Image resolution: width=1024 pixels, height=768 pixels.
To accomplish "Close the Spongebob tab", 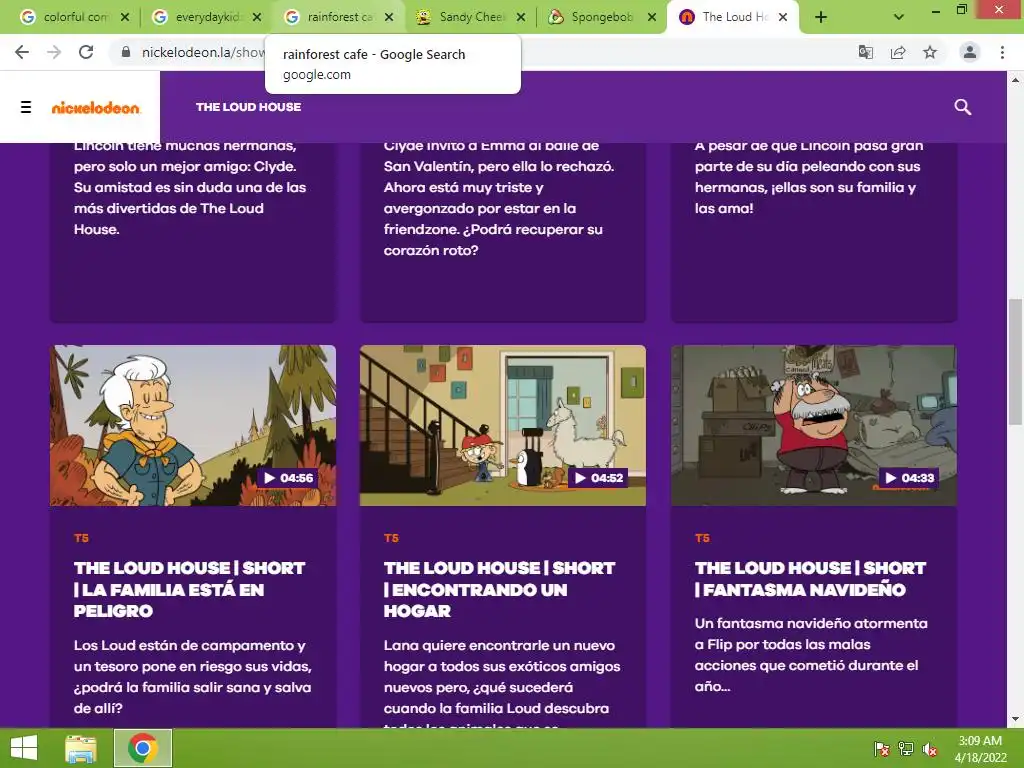I will (x=652, y=17).
